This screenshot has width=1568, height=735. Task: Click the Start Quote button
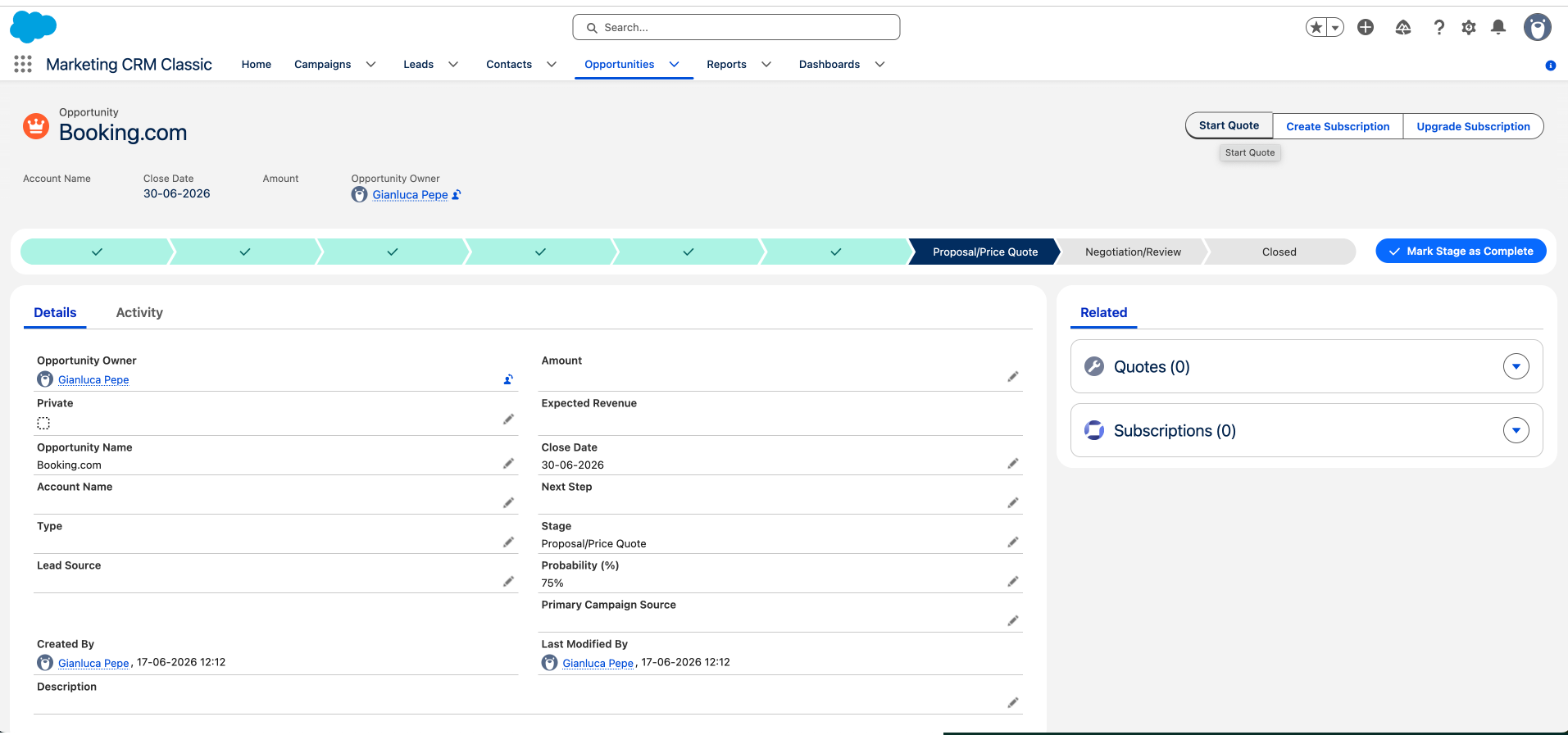point(1229,125)
